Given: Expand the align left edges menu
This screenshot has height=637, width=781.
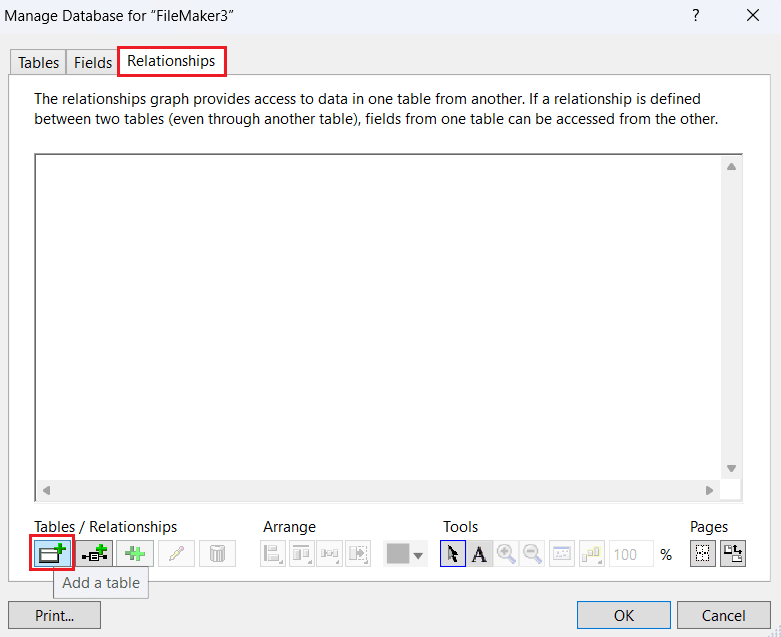Looking at the screenshot, I should pos(274,553).
